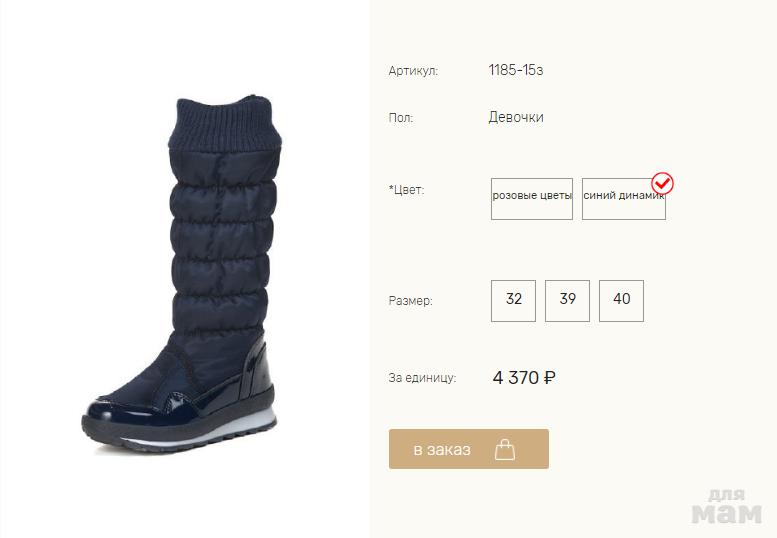777x538 pixels.
Task: Click the article number 1185-15з
Action: coord(516,70)
